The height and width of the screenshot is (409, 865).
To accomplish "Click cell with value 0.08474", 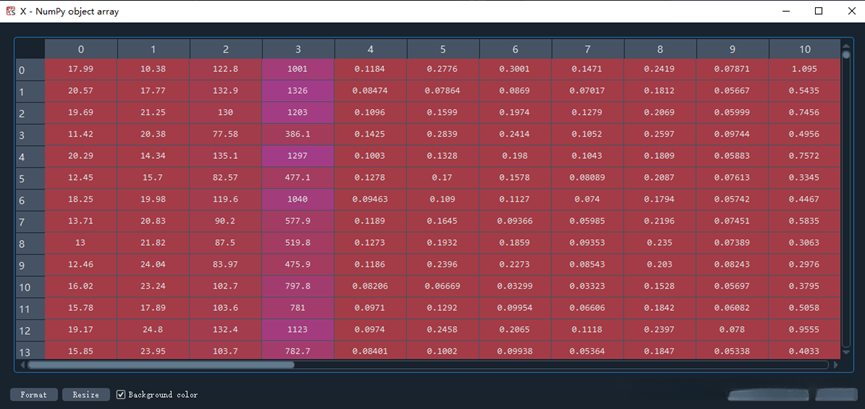I will pos(370,91).
